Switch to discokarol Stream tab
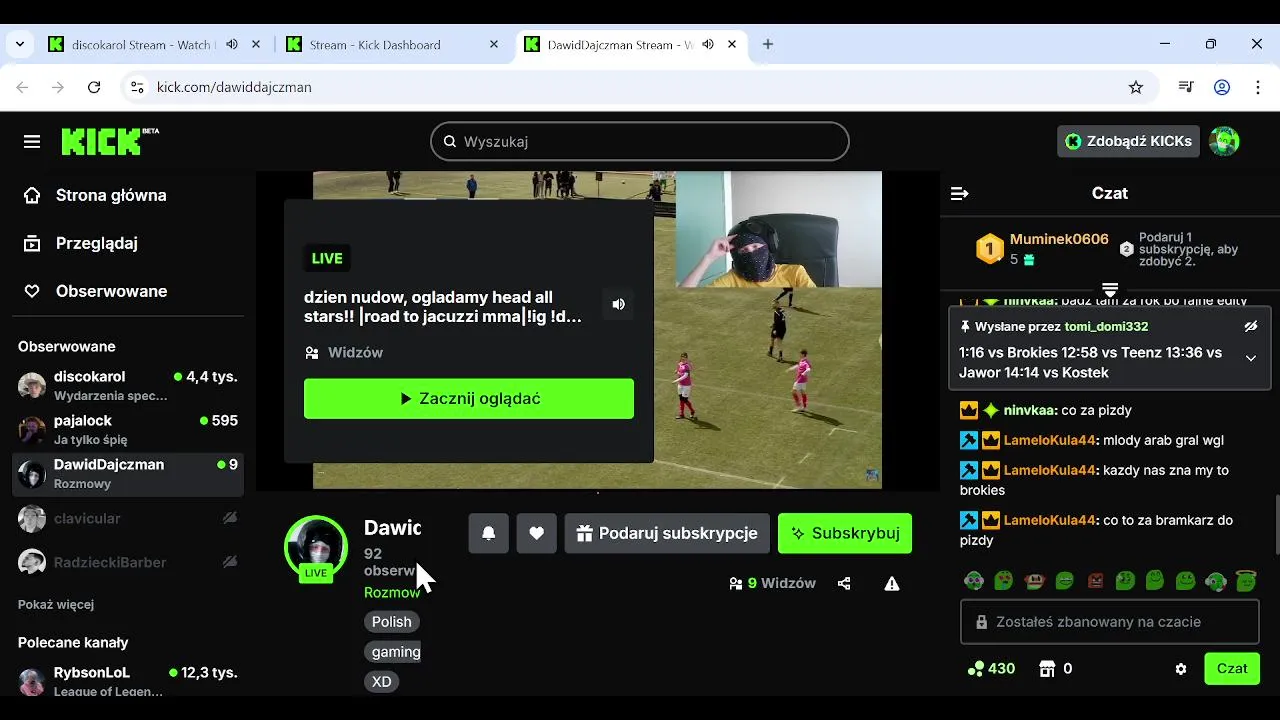1280x720 pixels. tap(141, 45)
